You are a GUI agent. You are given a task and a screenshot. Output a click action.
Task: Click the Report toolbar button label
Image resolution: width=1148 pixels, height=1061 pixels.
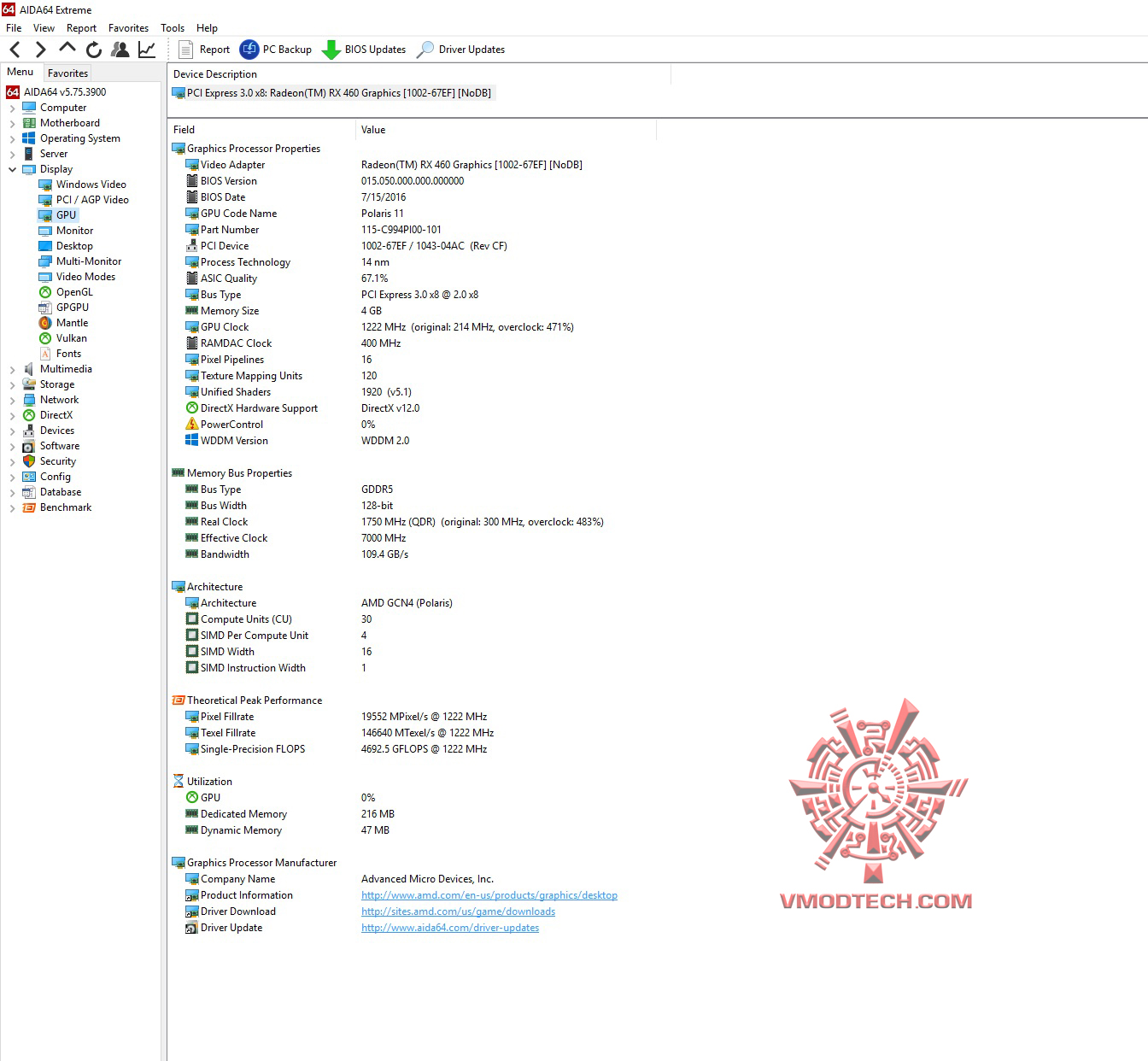click(214, 50)
